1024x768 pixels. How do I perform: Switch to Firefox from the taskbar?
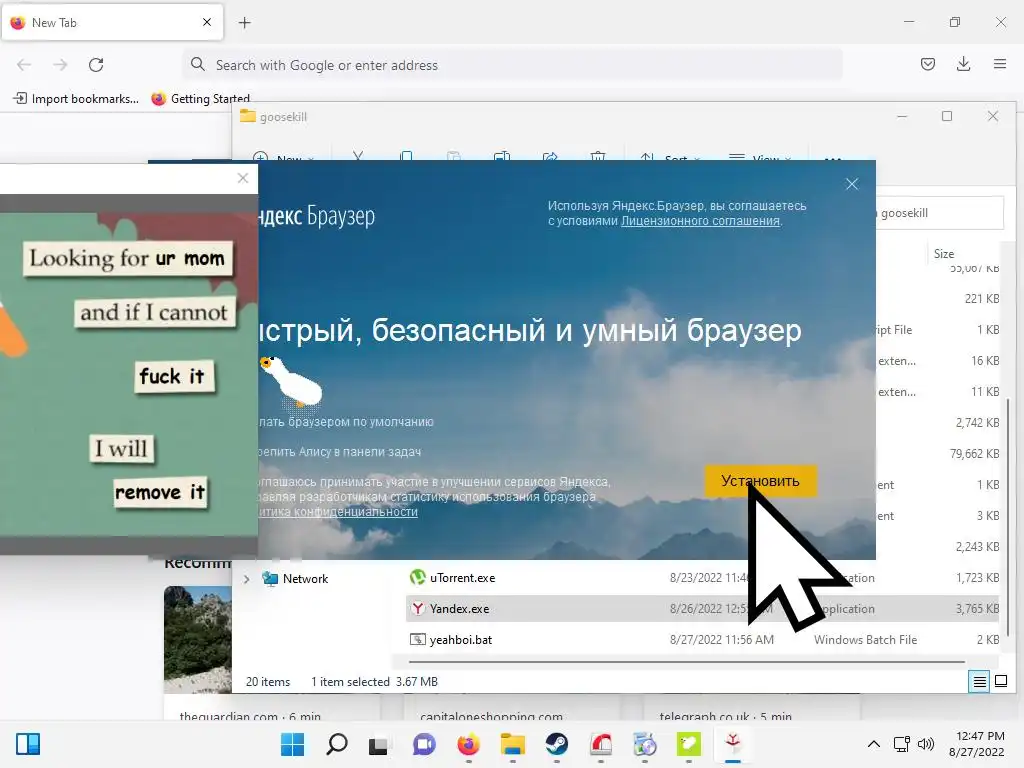point(468,744)
